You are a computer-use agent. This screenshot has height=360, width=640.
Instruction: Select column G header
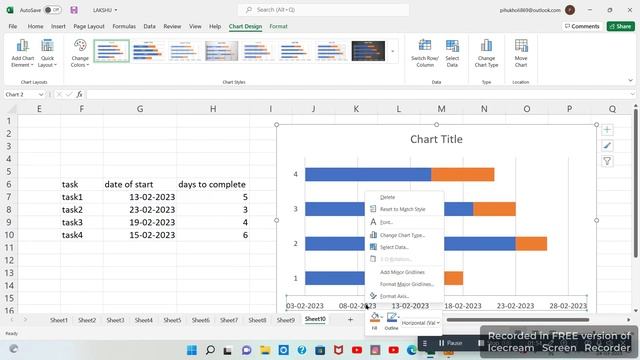click(140, 109)
